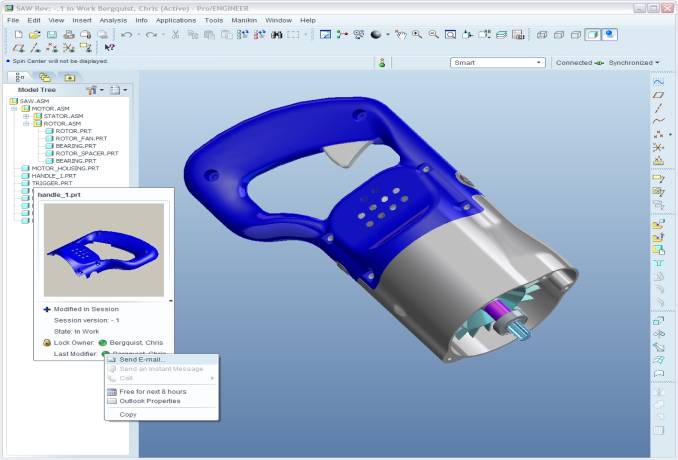Click Outlook Properties in context menu
This screenshot has width=678, height=460.
[x=150, y=401]
